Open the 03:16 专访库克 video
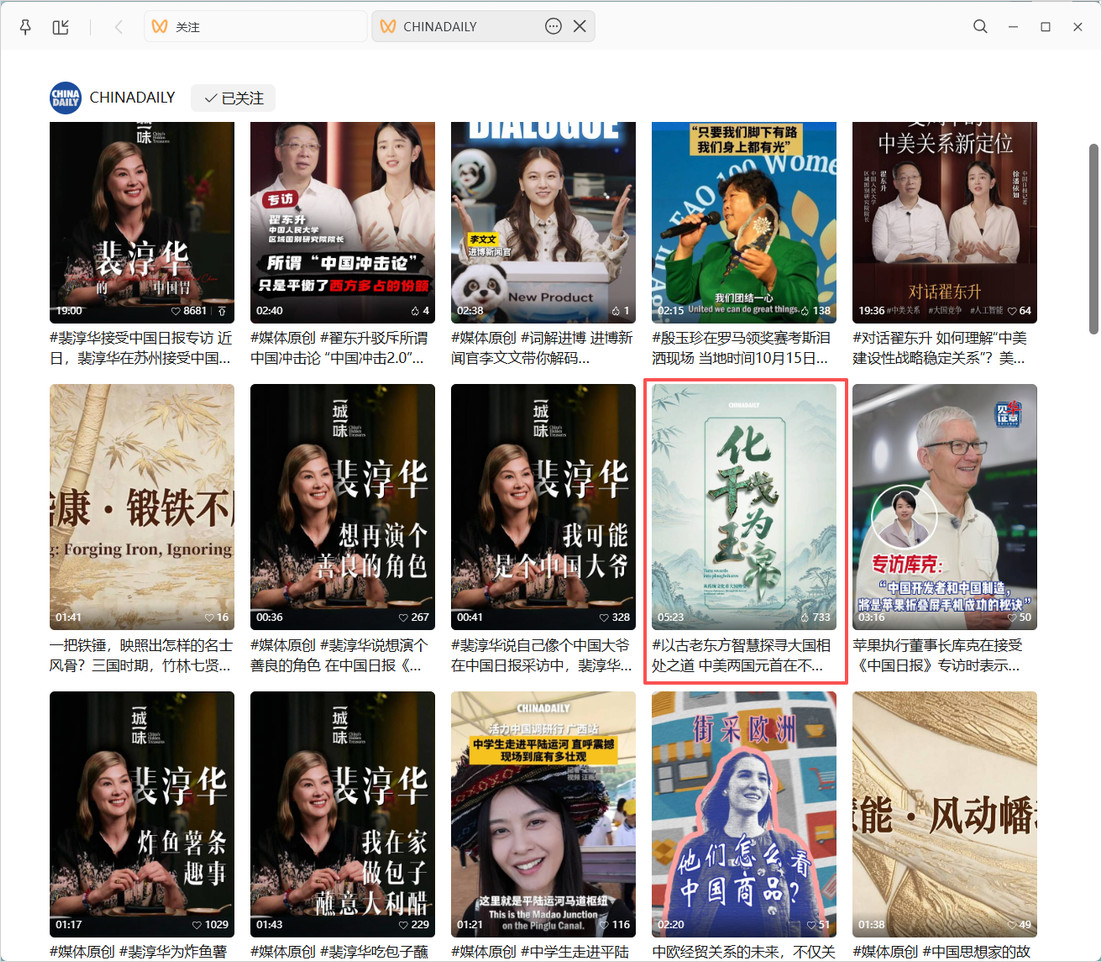The height and width of the screenshot is (962, 1102). point(945,507)
